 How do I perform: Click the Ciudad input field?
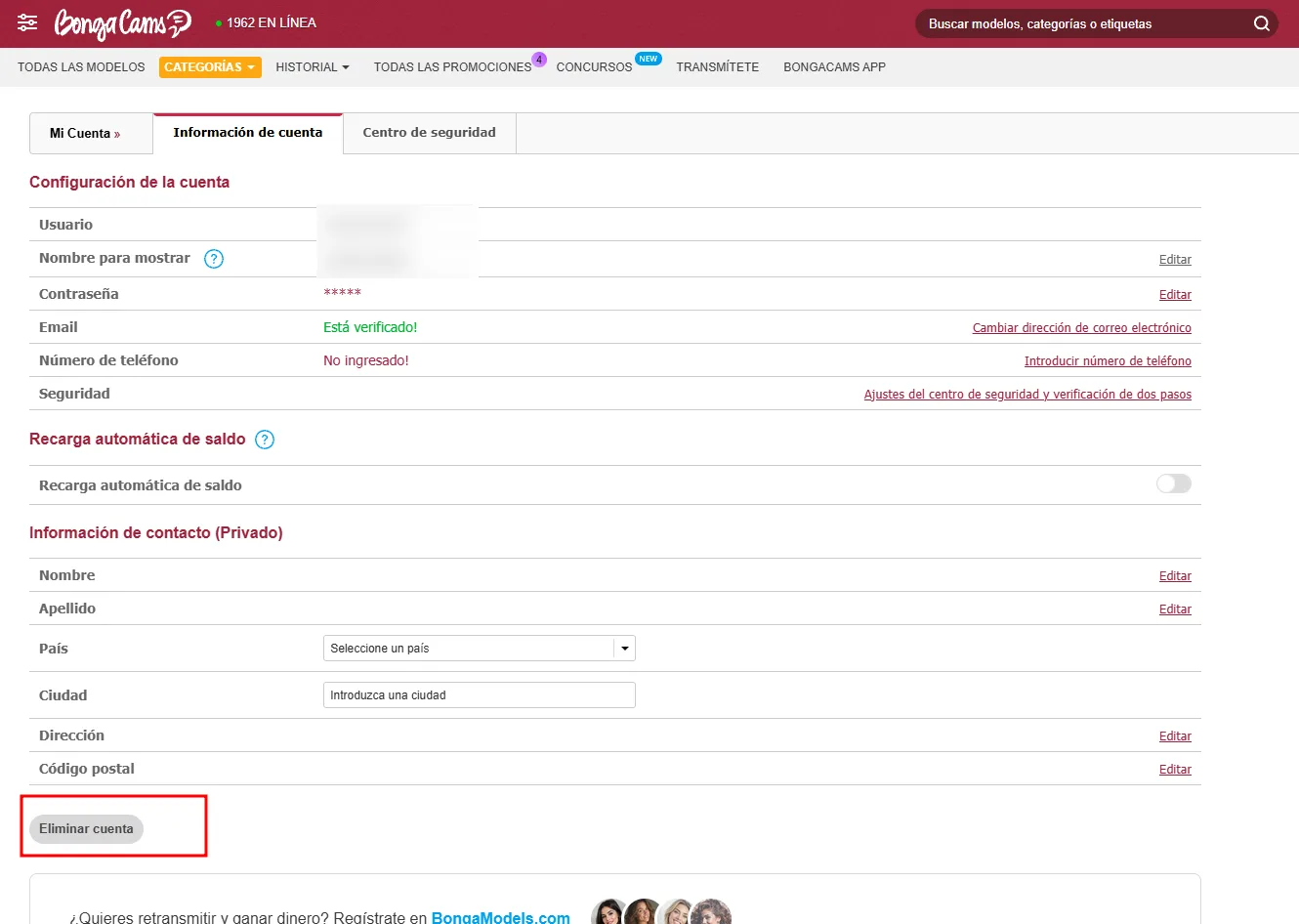coord(480,695)
